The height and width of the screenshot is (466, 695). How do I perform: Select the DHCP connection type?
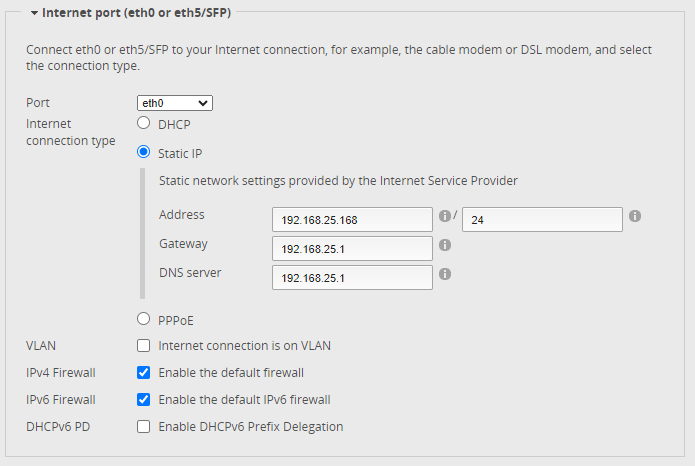click(x=143, y=124)
